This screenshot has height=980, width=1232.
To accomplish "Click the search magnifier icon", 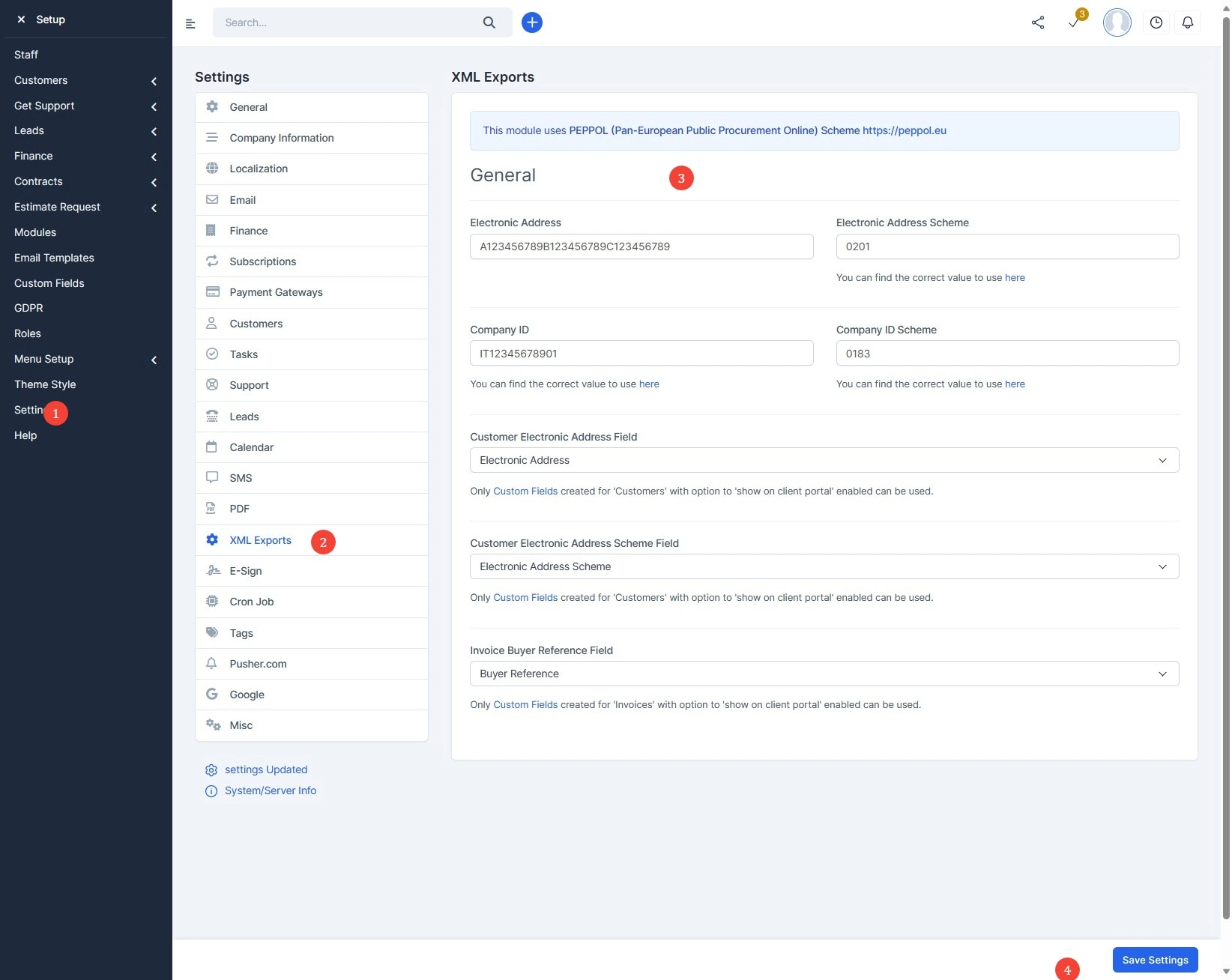I will [489, 22].
